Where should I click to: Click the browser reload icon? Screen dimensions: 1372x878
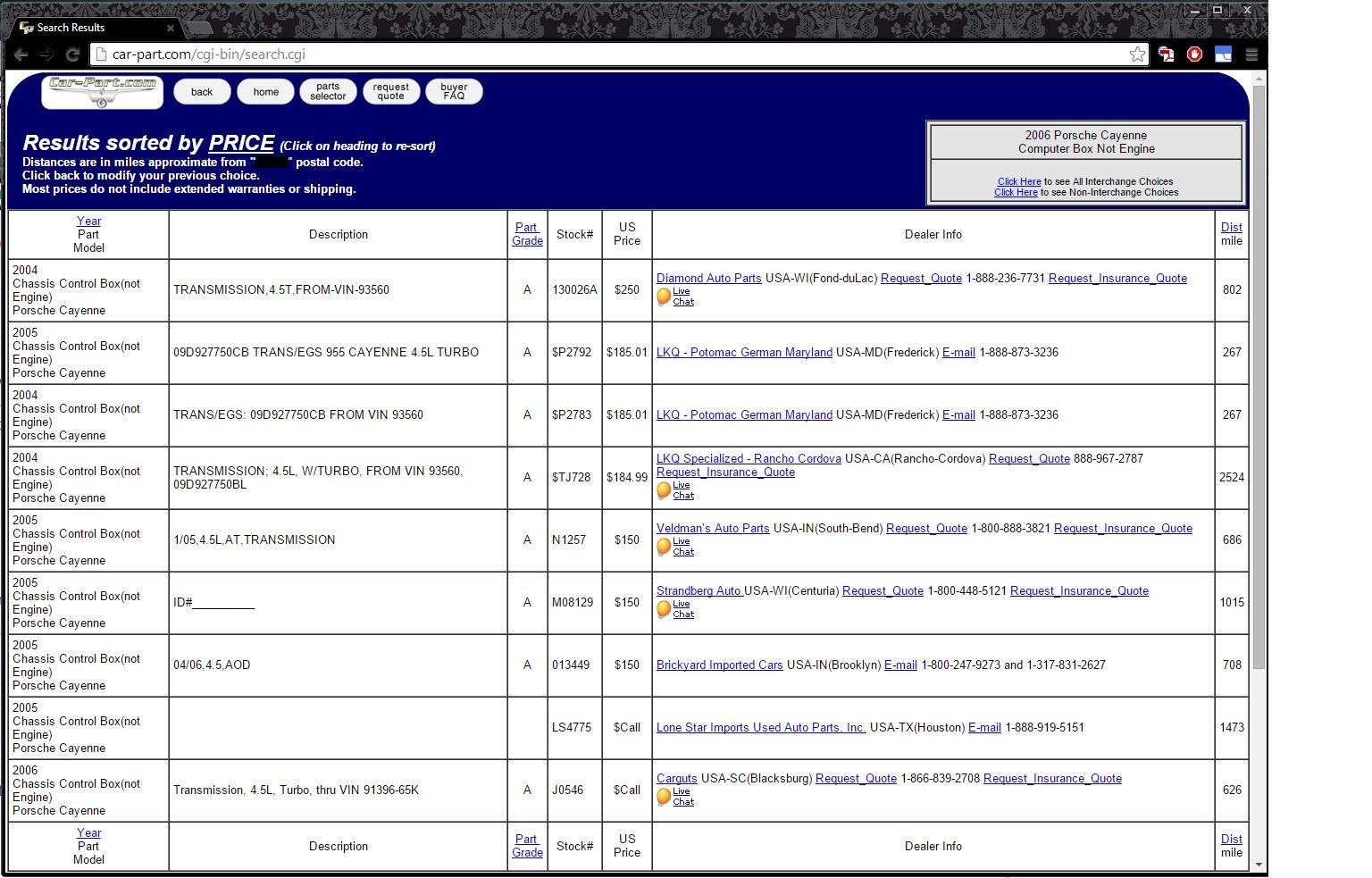click(73, 54)
